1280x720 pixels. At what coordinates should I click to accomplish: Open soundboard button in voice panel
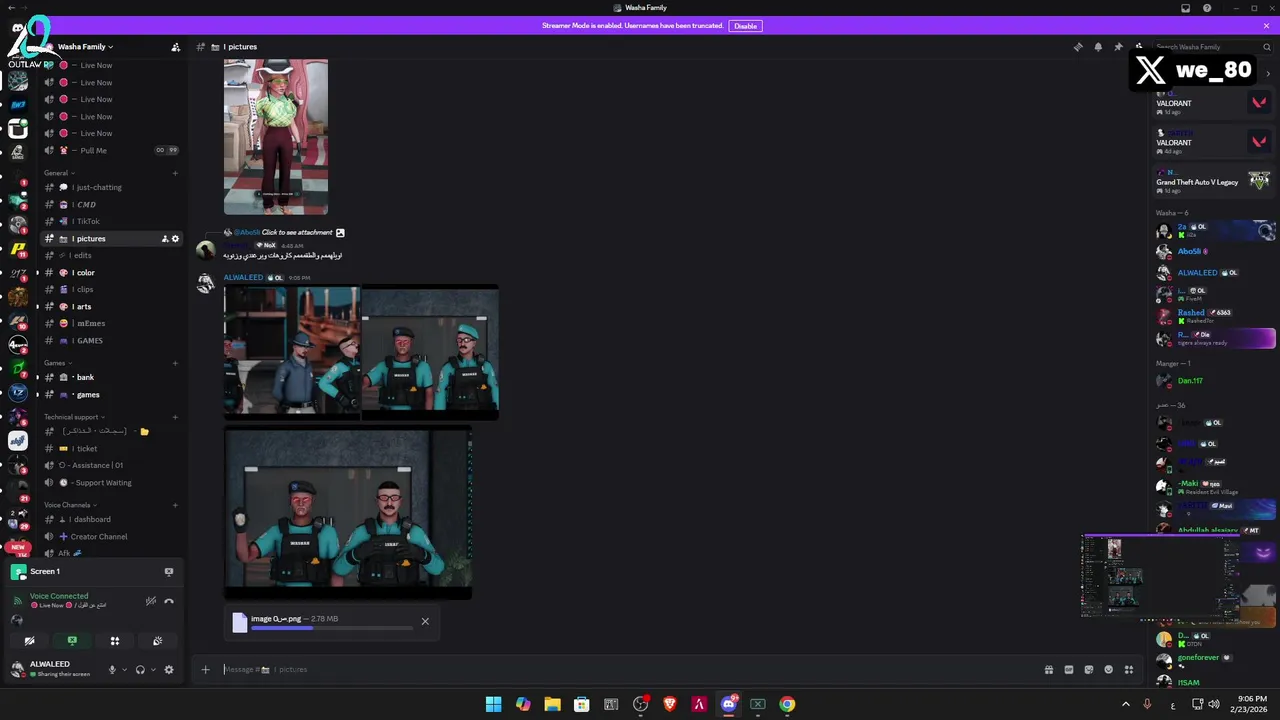pos(157,641)
